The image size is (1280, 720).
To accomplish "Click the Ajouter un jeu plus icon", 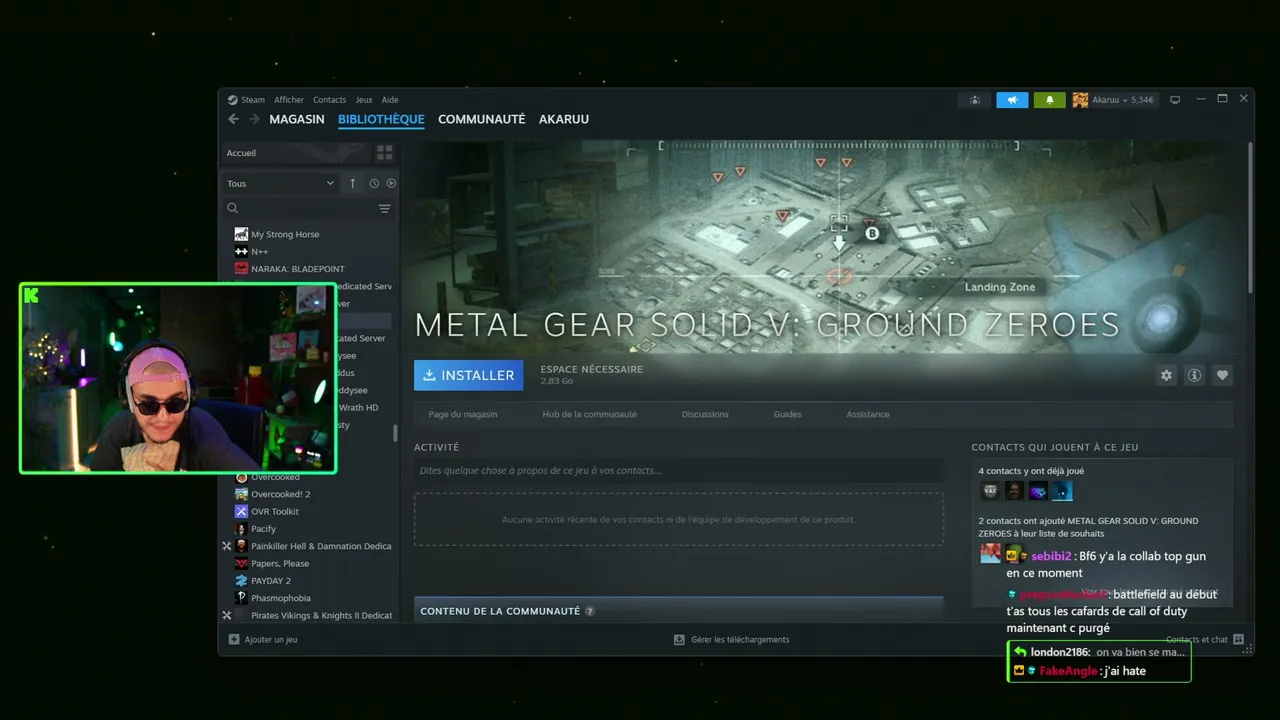I will 234,639.
